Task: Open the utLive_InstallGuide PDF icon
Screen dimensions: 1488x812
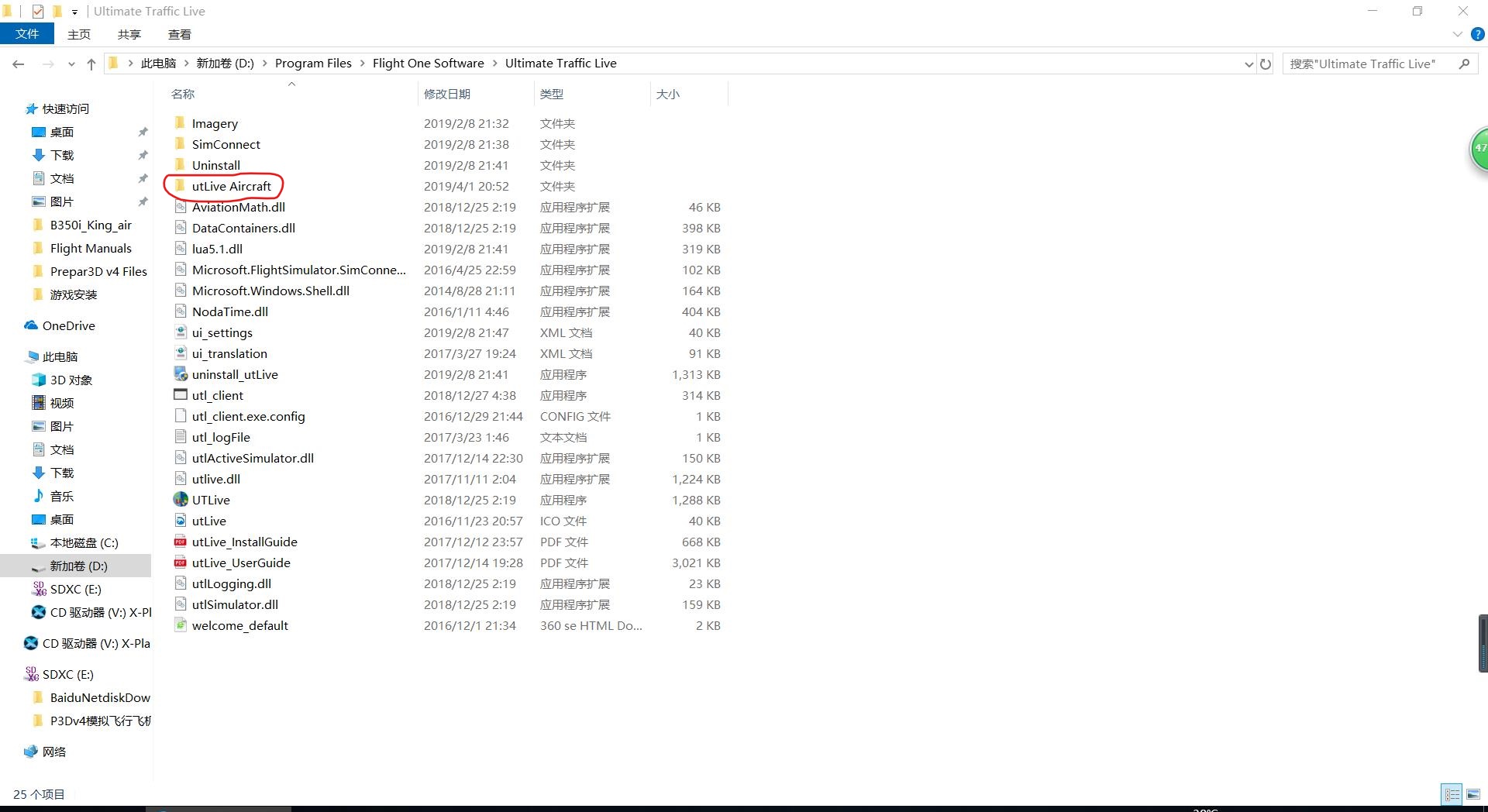Action: coord(181,542)
